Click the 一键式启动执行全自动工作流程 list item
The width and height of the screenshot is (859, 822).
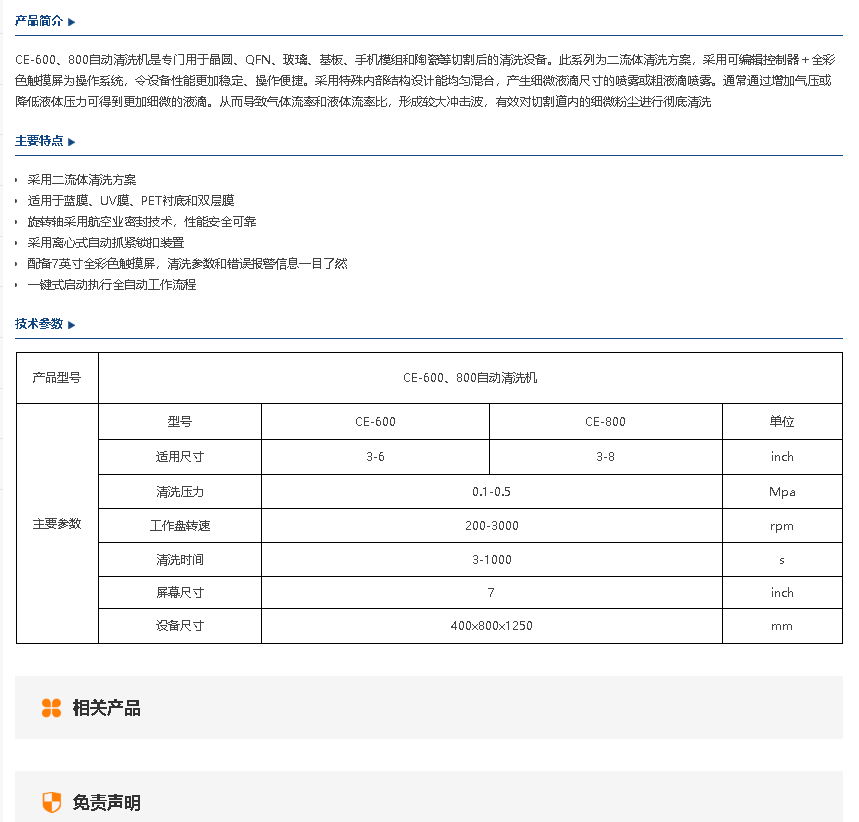[112, 285]
